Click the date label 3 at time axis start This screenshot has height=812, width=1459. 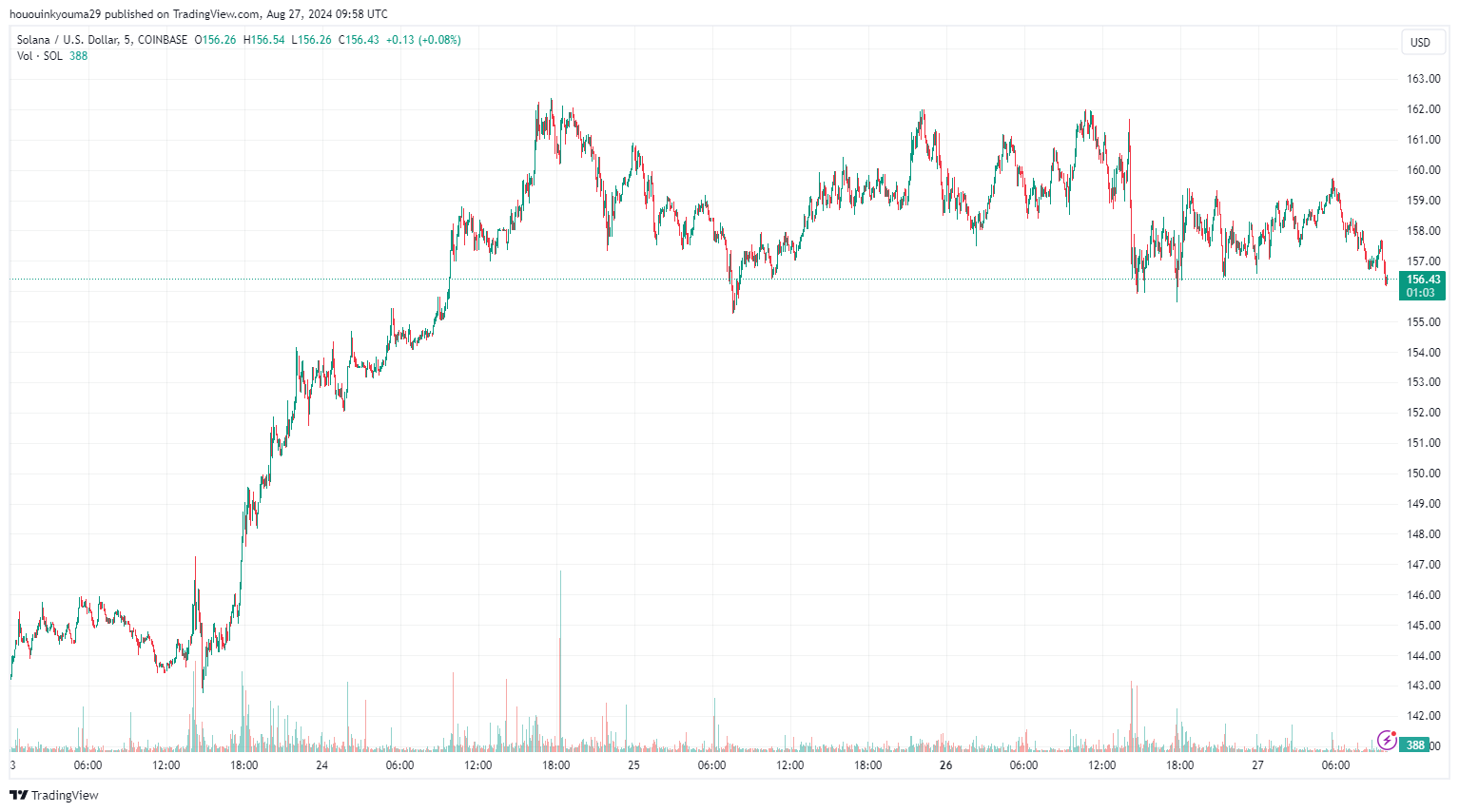[12, 765]
